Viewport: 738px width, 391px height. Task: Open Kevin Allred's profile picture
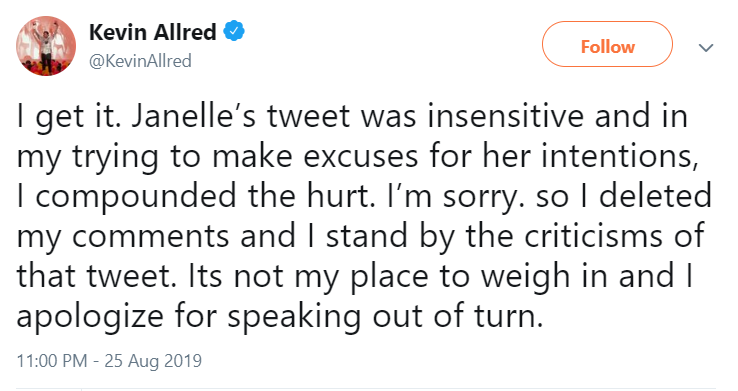click(46, 46)
